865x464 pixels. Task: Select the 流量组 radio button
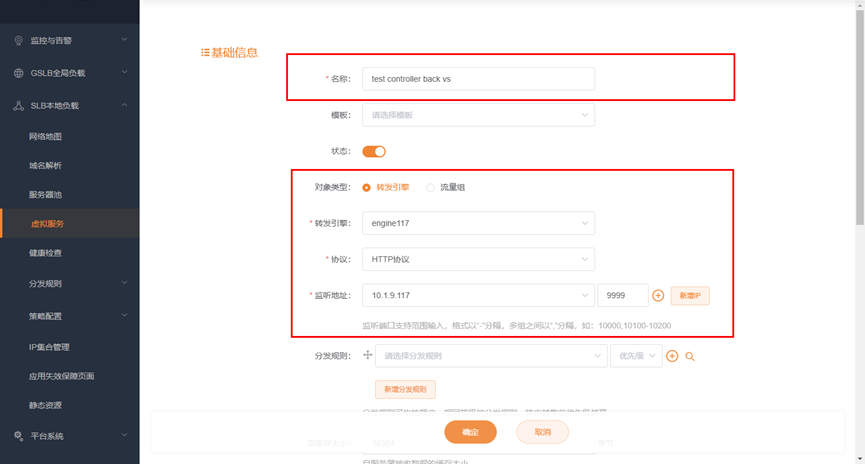pos(431,187)
